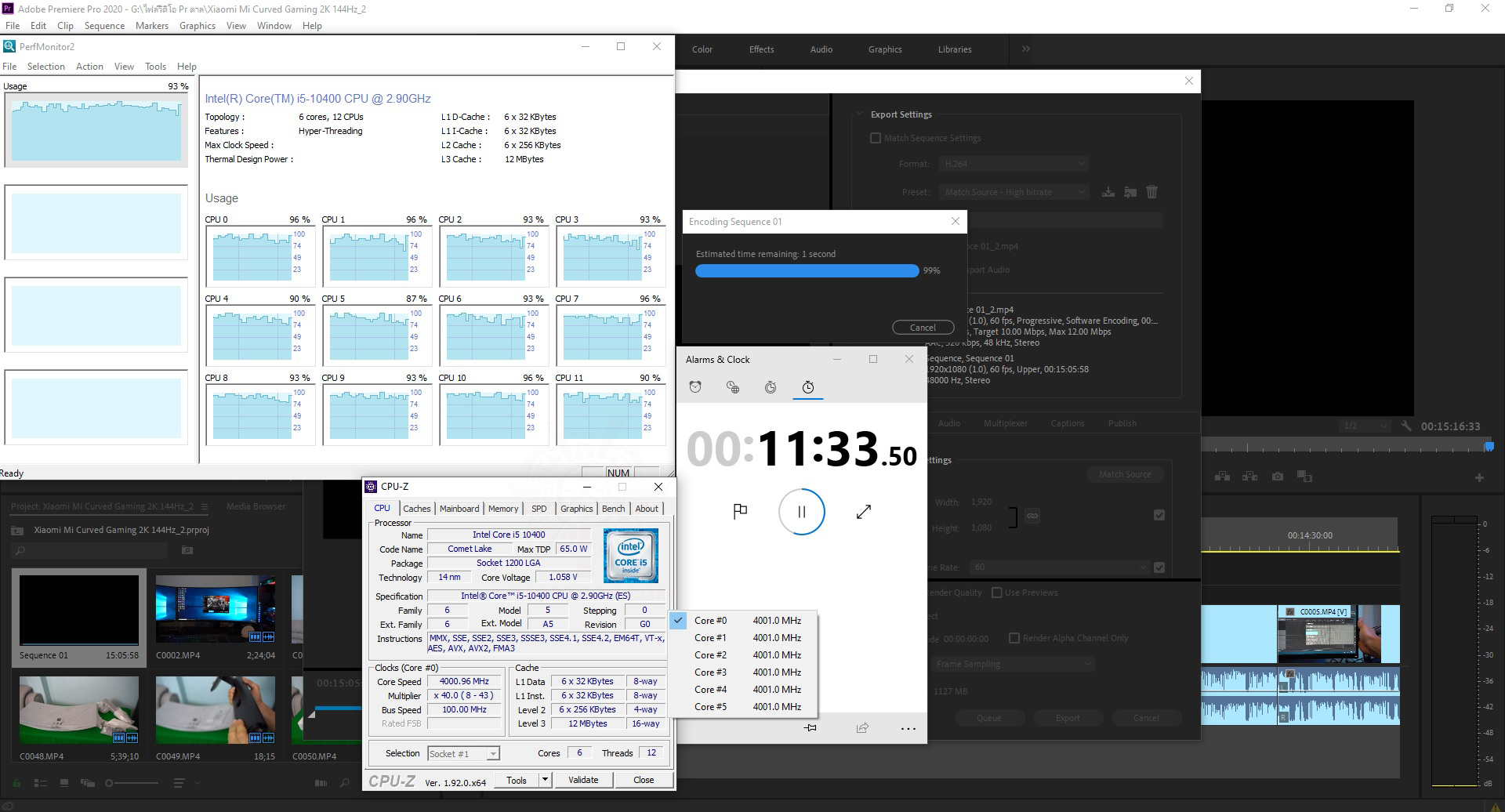The image size is (1505, 812).
Task: Toggle the project write lock icon
Action: [x=17, y=783]
